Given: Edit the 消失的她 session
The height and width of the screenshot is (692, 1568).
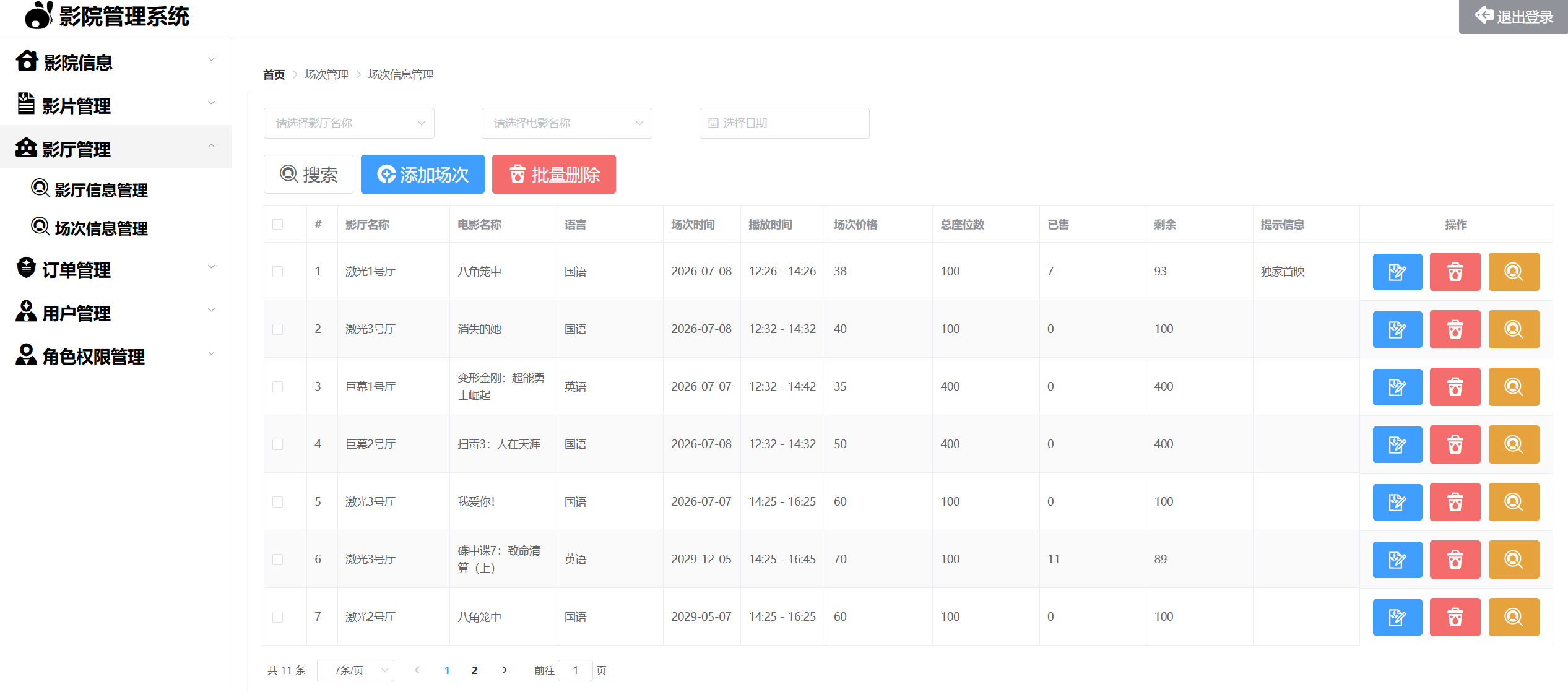Looking at the screenshot, I should click(1397, 329).
